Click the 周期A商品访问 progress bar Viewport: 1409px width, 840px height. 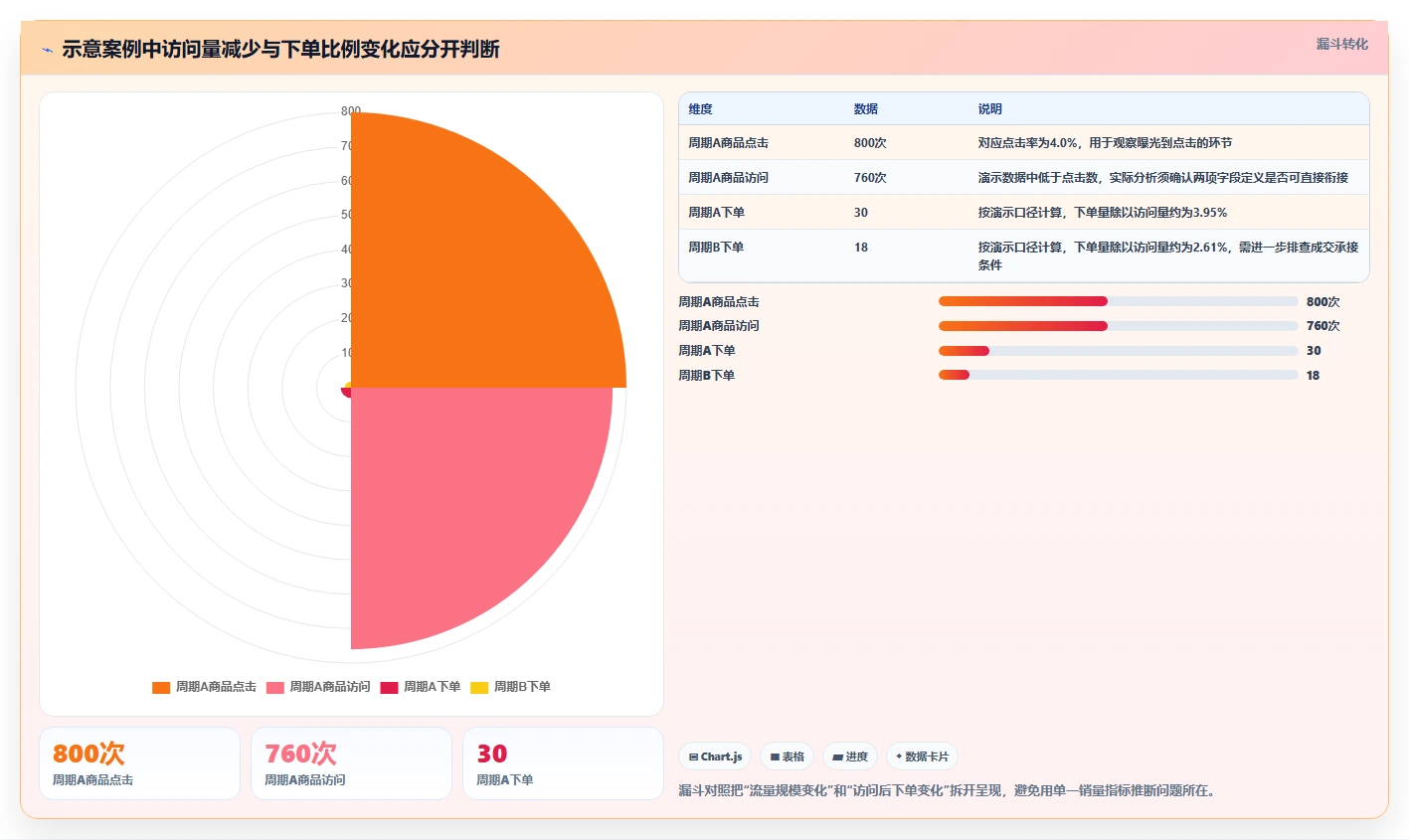point(1119,326)
